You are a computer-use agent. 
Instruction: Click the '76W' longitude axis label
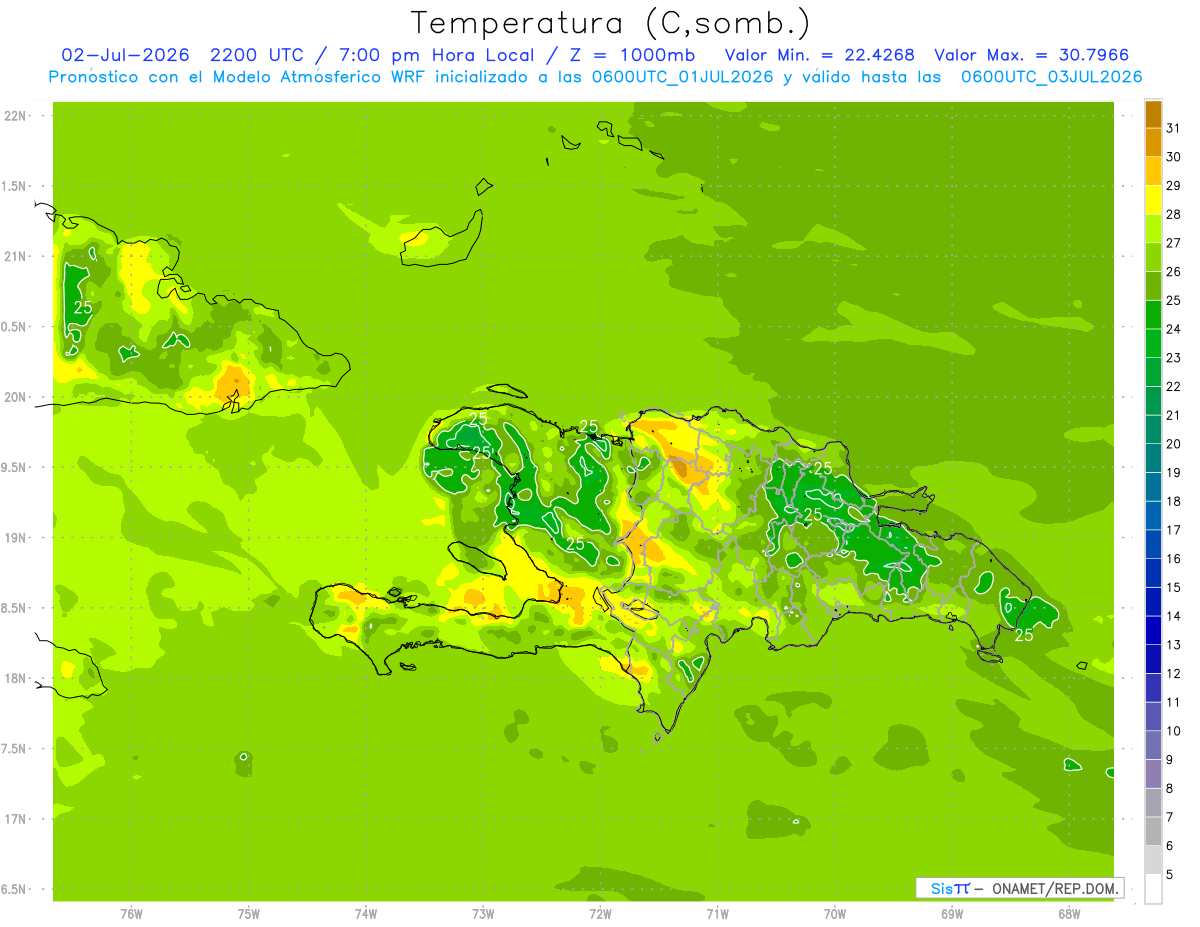coord(131,913)
